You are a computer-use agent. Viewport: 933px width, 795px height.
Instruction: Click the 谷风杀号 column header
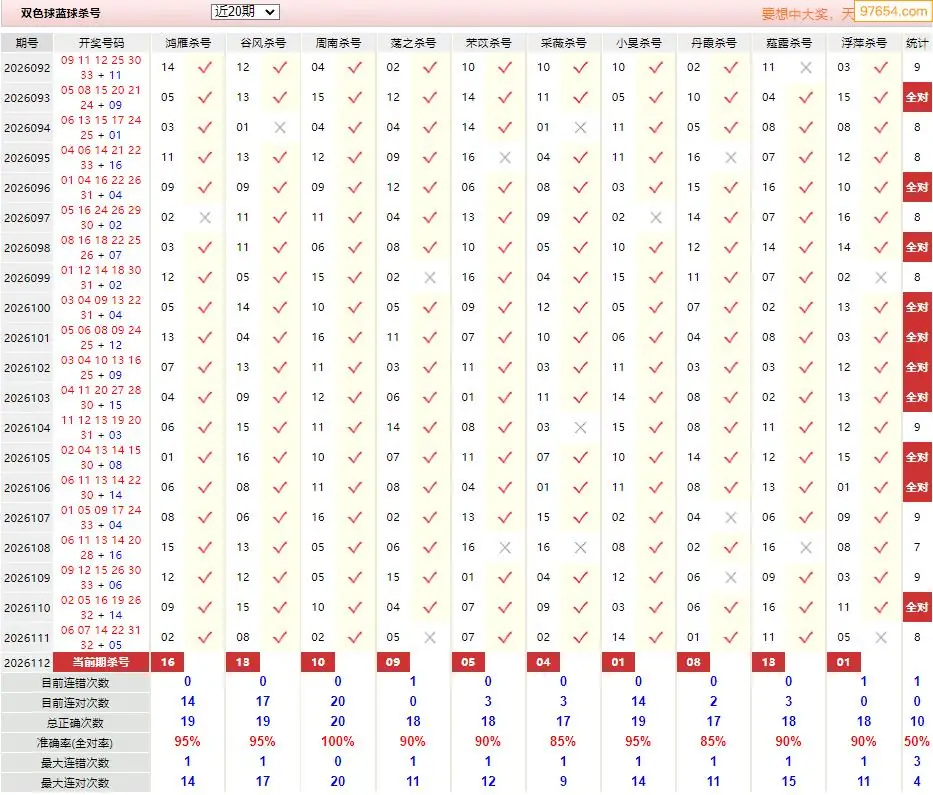tap(263, 43)
